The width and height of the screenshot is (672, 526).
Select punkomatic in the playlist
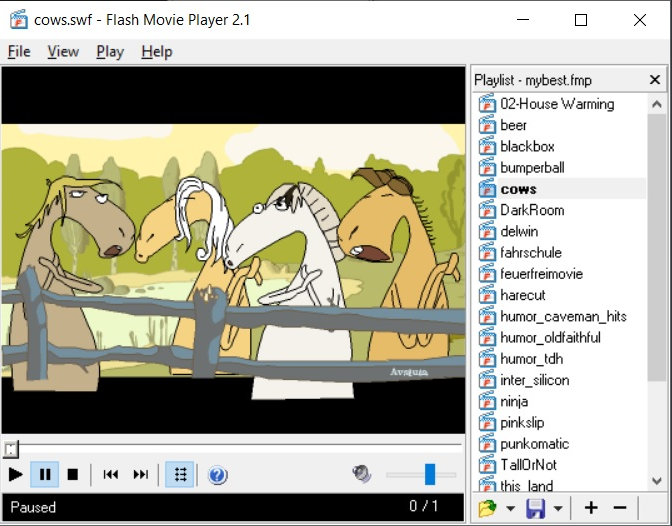534,444
